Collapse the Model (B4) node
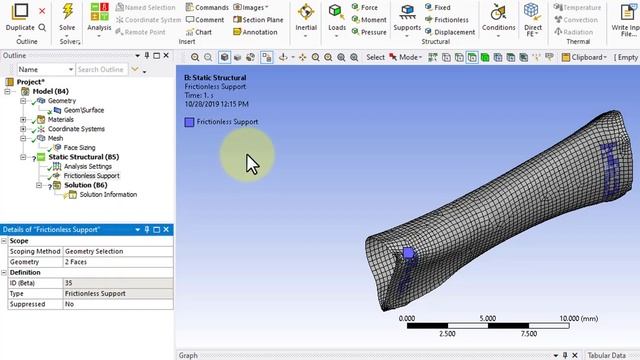 (7, 91)
